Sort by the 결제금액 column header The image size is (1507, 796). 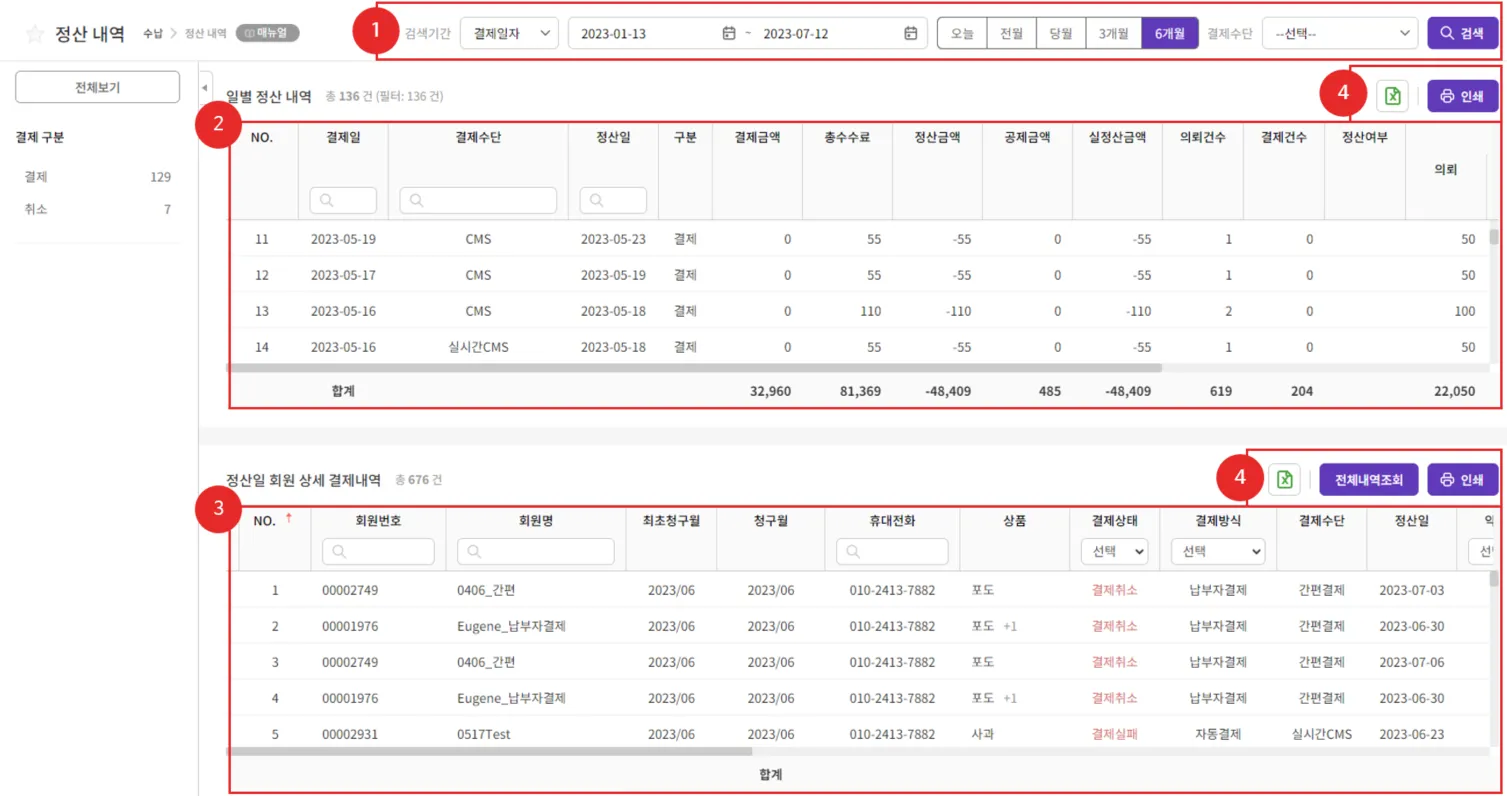point(757,138)
